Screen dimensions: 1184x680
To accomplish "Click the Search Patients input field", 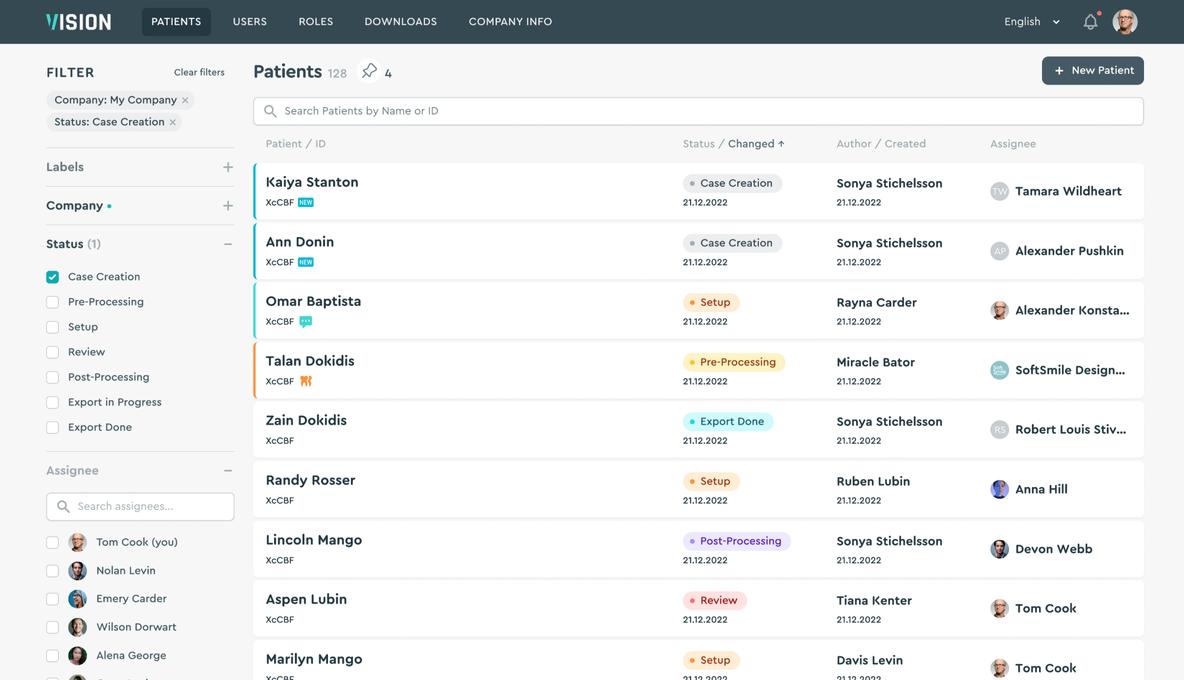I will click(698, 111).
